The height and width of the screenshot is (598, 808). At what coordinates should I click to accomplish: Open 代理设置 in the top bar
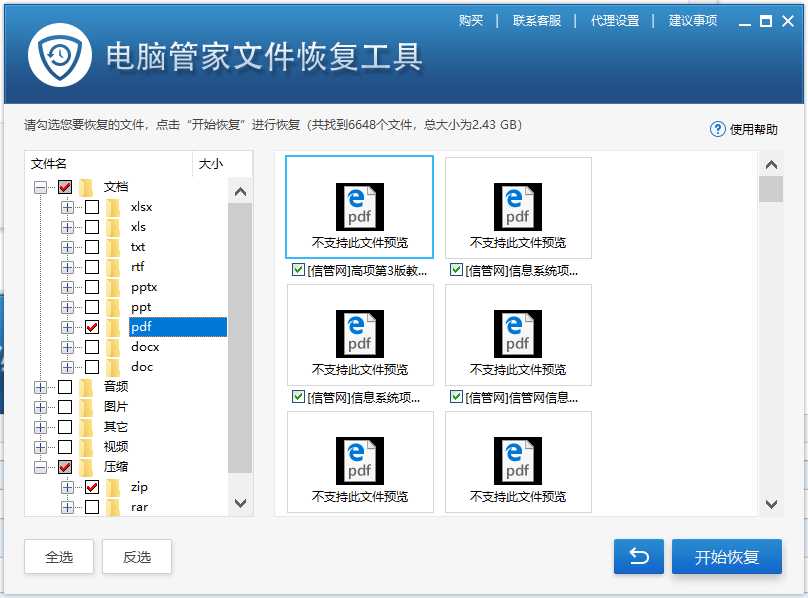pyautogui.click(x=615, y=21)
